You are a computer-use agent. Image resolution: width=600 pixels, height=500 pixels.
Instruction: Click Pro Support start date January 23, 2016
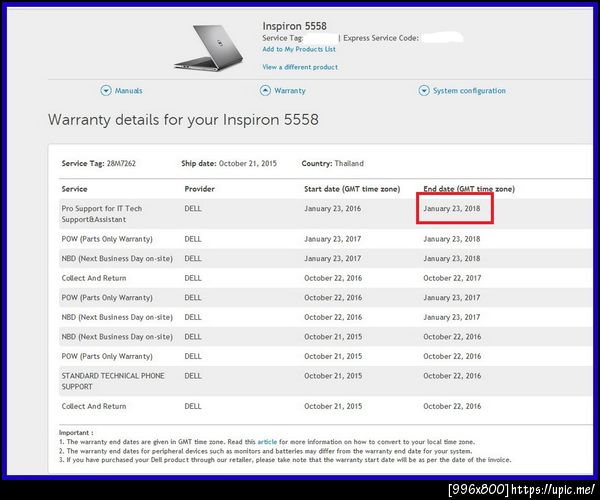tap(332, 208)
